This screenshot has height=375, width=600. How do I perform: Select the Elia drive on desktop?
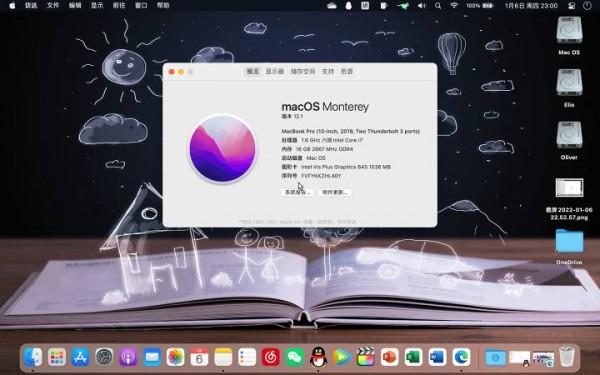569,88
